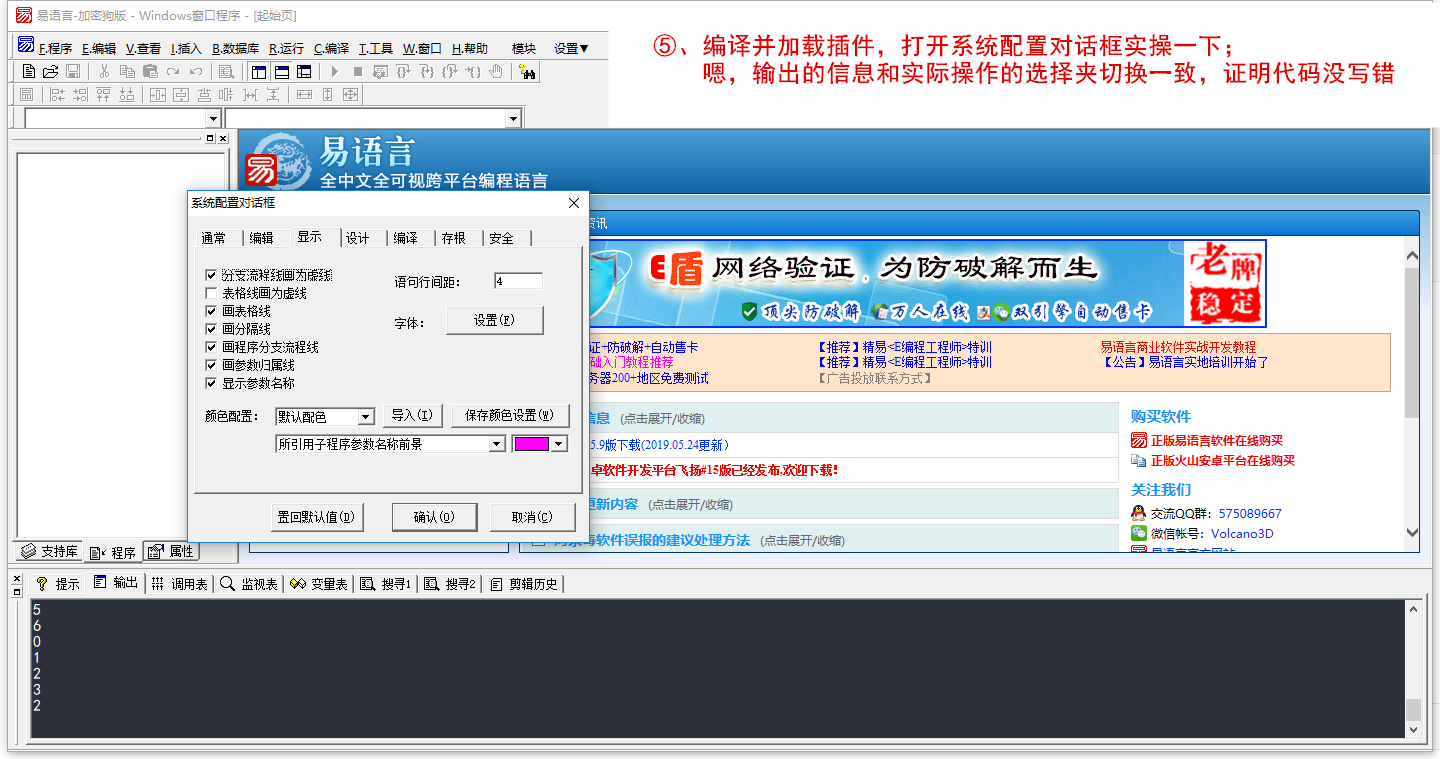Click the Run (play) toolbar icon

tap(334, 71)
